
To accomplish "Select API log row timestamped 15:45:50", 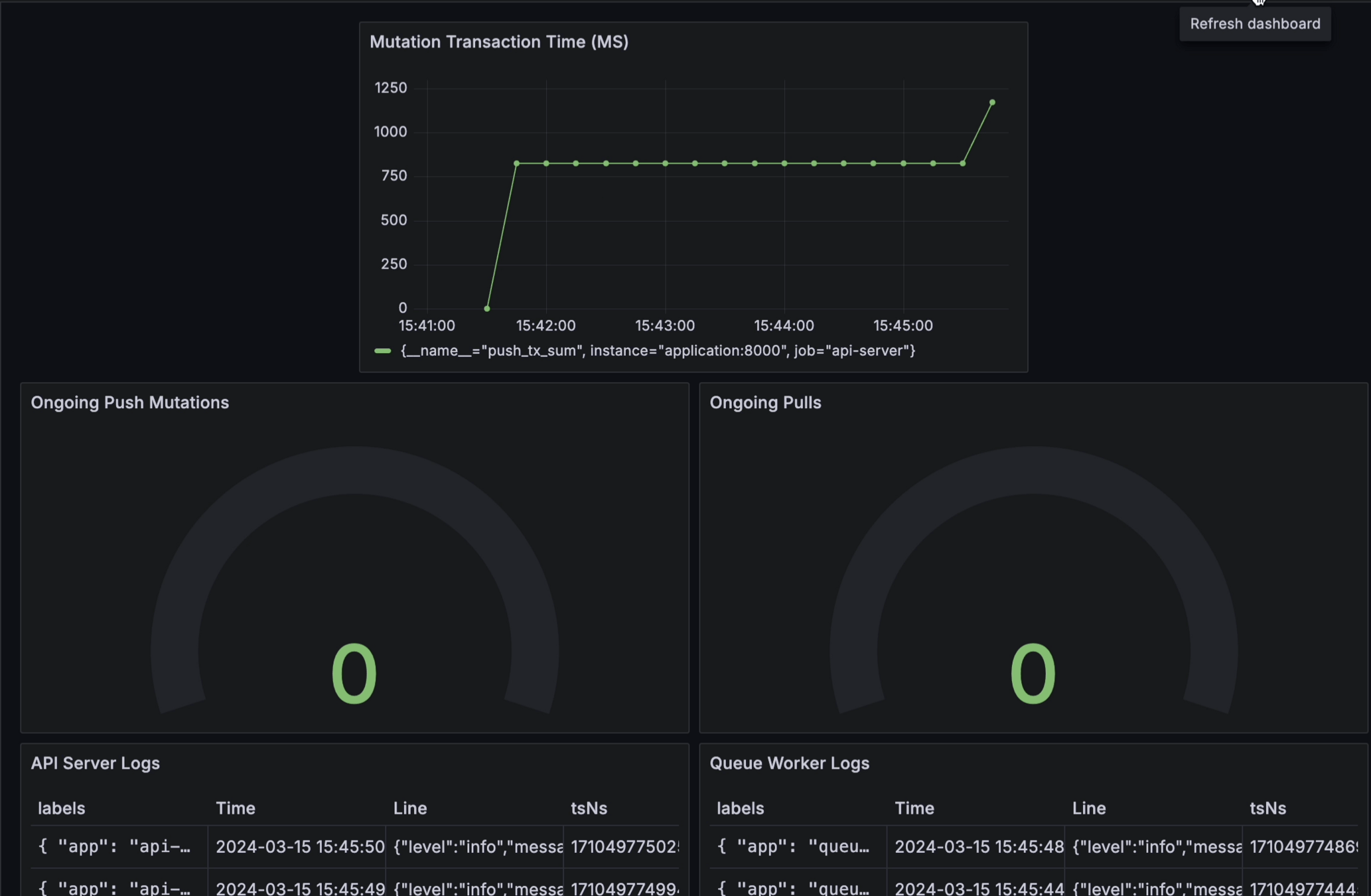I will (x=299, y=847).
